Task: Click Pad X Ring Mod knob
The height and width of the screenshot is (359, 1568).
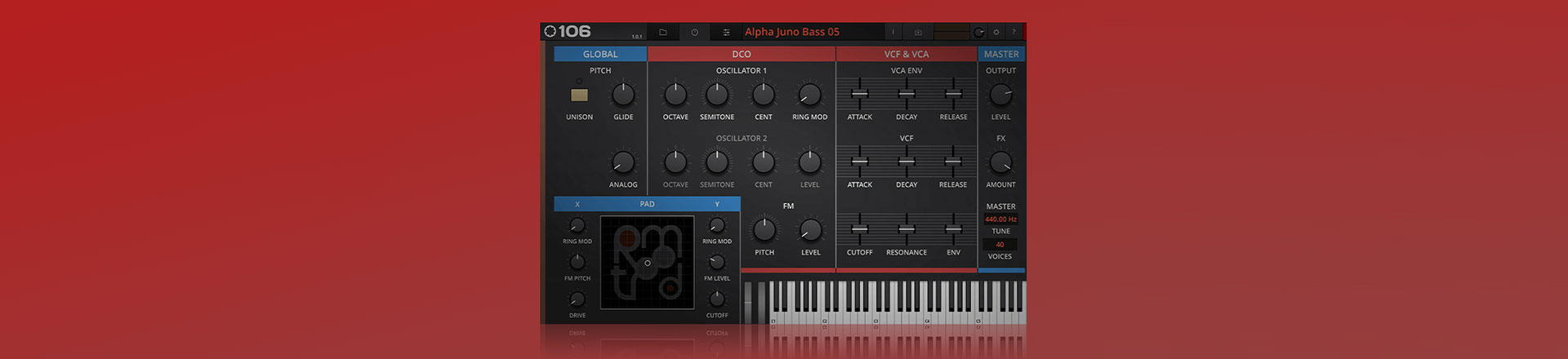Action: click(577, 225)
